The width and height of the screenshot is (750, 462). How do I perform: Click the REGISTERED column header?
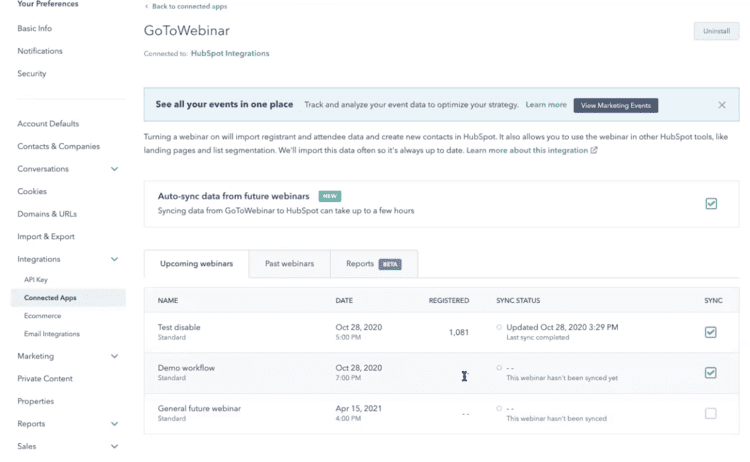click(x=449, y=300)
